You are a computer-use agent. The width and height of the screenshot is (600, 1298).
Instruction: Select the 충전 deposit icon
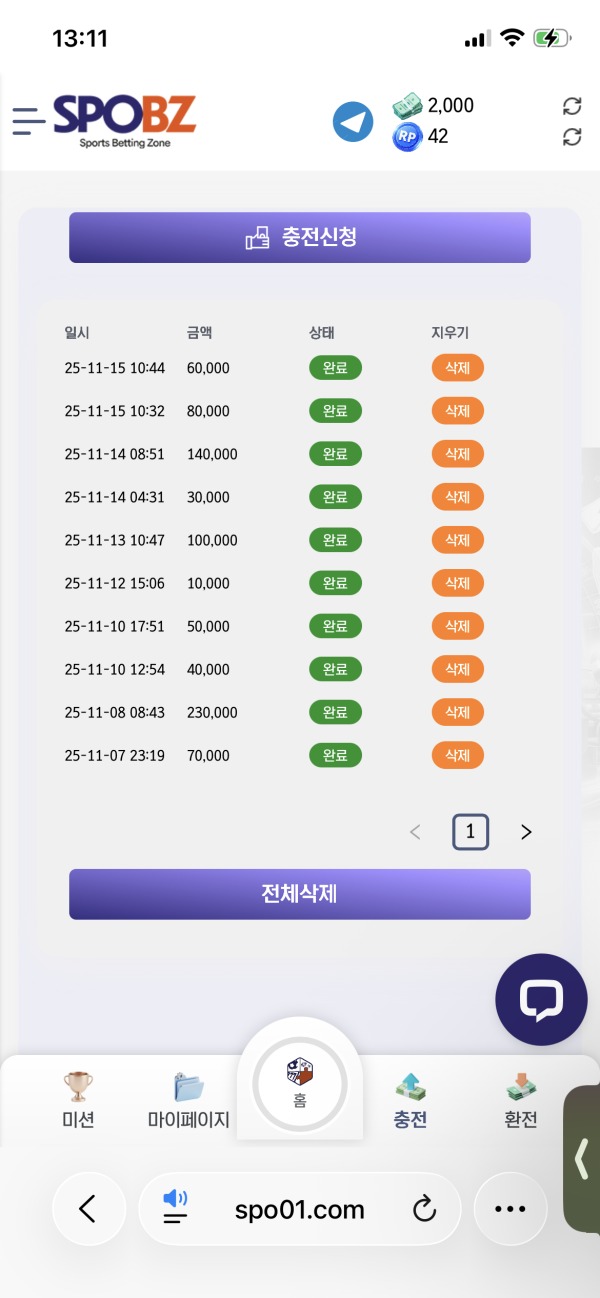point(410,1084)
